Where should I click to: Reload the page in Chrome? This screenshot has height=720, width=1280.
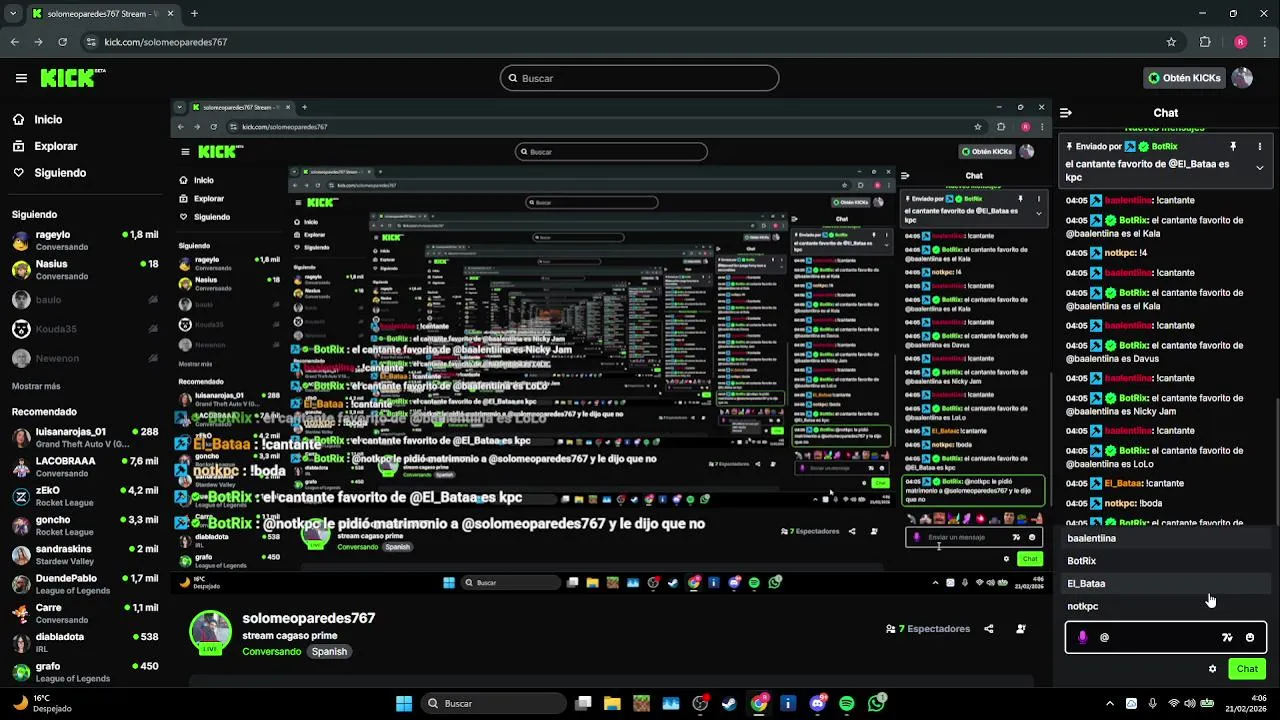[63, 42]
